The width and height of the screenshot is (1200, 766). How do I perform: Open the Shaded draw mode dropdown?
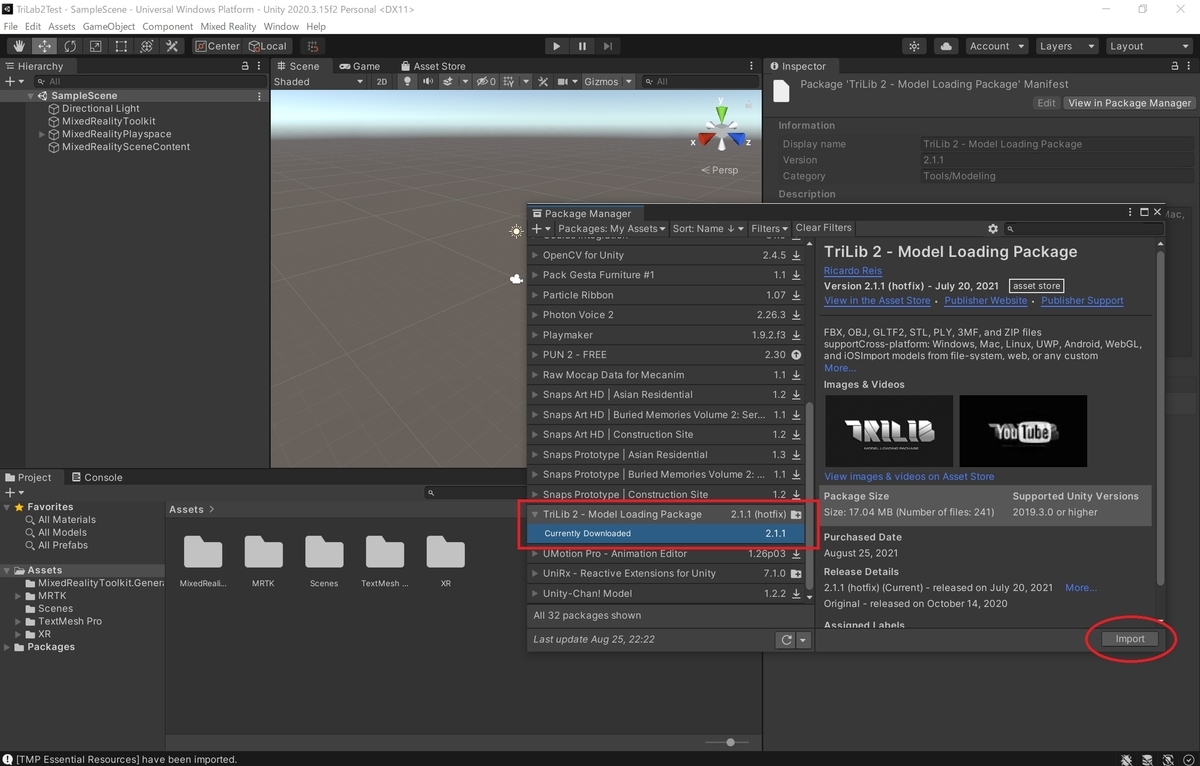click(319, 81)
